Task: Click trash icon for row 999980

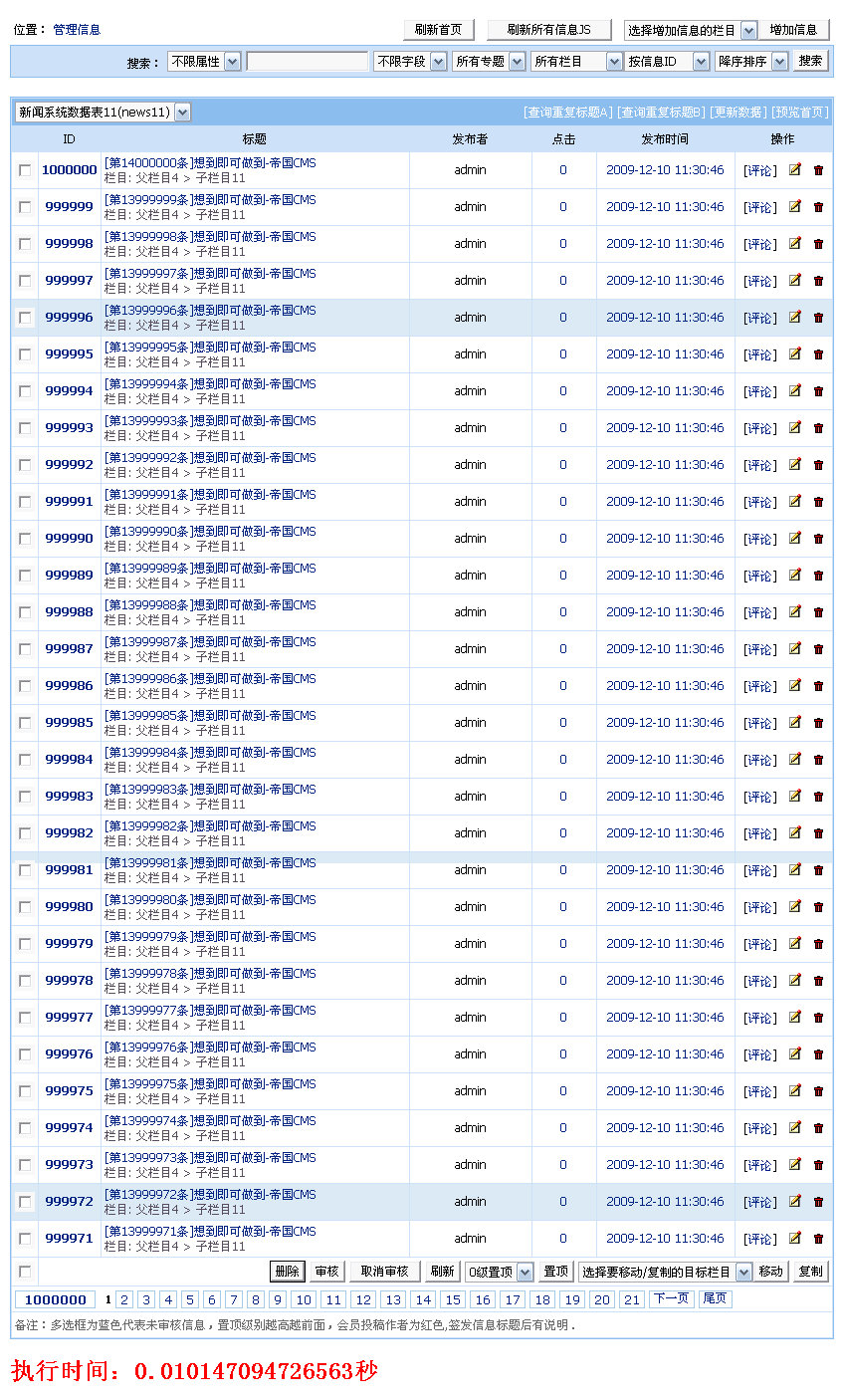Action: click(x=818, y=907)
